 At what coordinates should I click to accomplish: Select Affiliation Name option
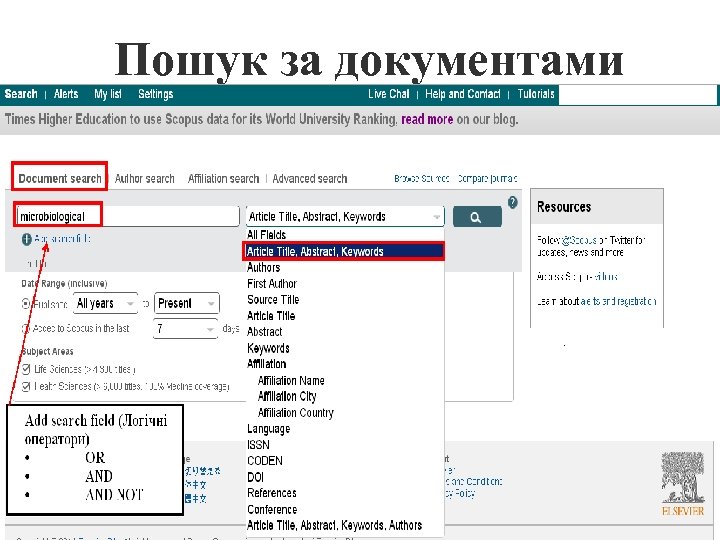291,380
